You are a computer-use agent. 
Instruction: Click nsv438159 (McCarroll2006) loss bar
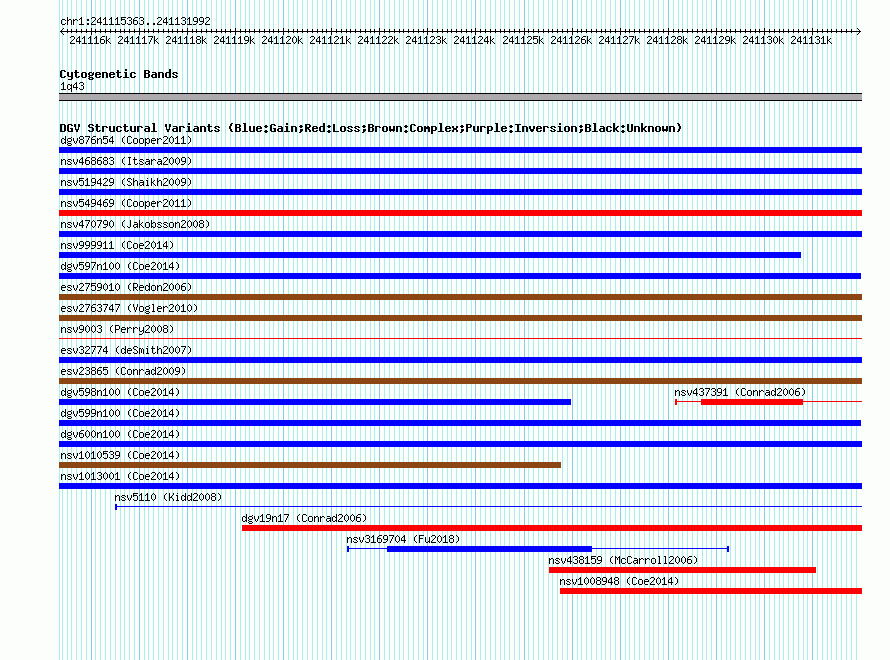682,570
